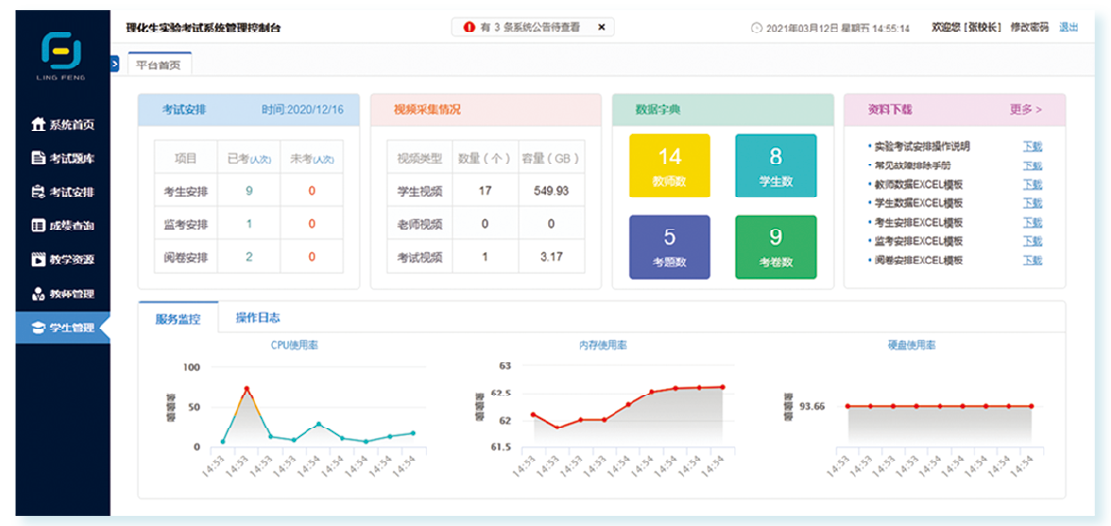Image resolution: width=1111 pixels, height=526 pixels.
Task: Click the 退出 logout link
Action: pos(1068,28)
